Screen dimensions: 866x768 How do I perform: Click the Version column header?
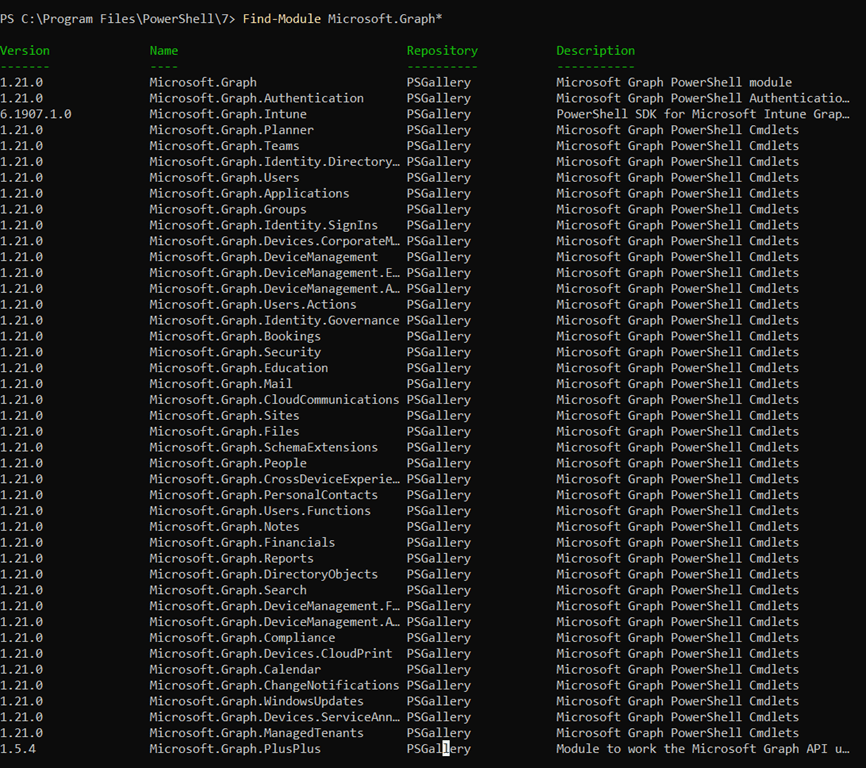tap(25, 50)
